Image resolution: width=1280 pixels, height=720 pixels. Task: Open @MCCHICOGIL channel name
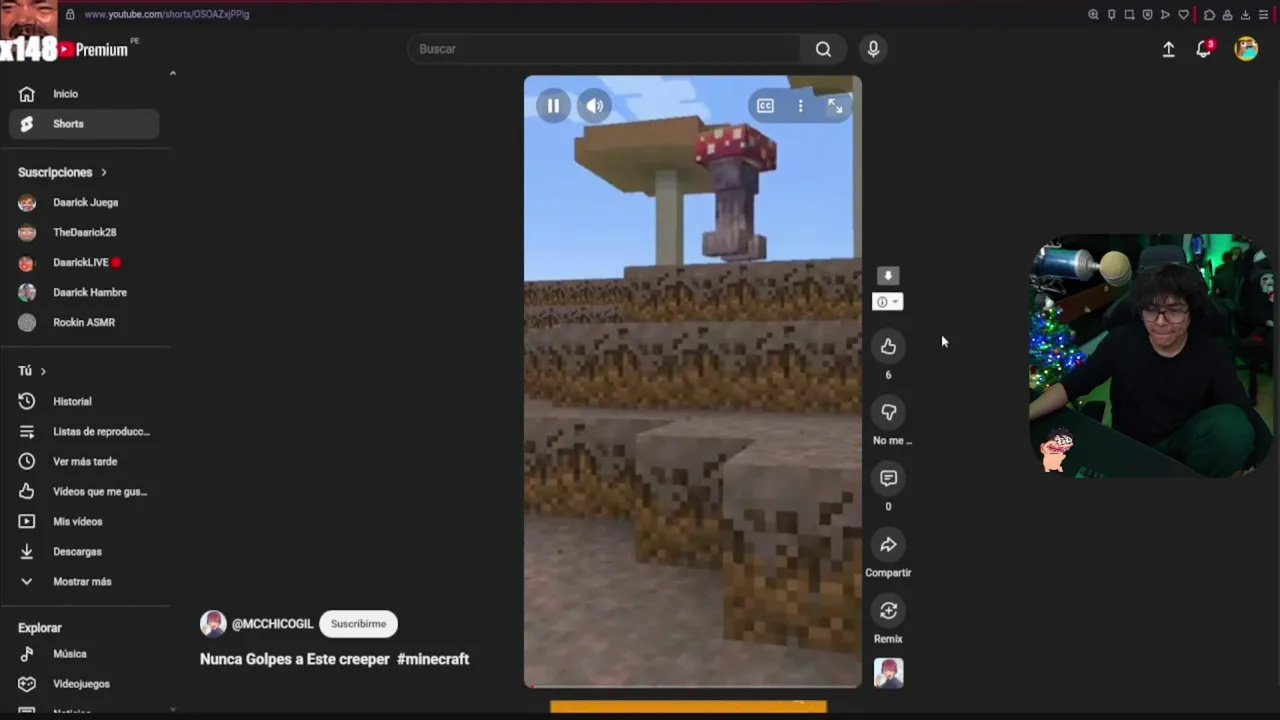(x=272, y=624)
